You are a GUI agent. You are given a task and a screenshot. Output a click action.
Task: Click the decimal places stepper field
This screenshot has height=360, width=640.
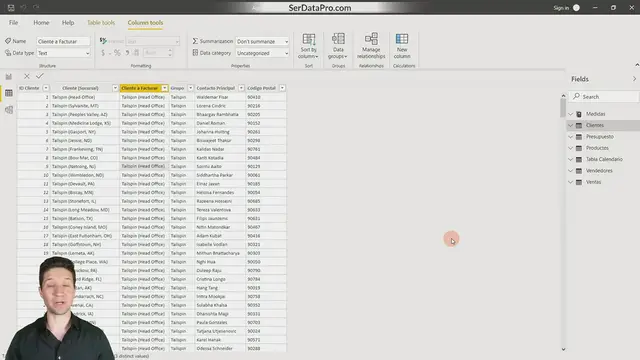(x=158, y=53)
